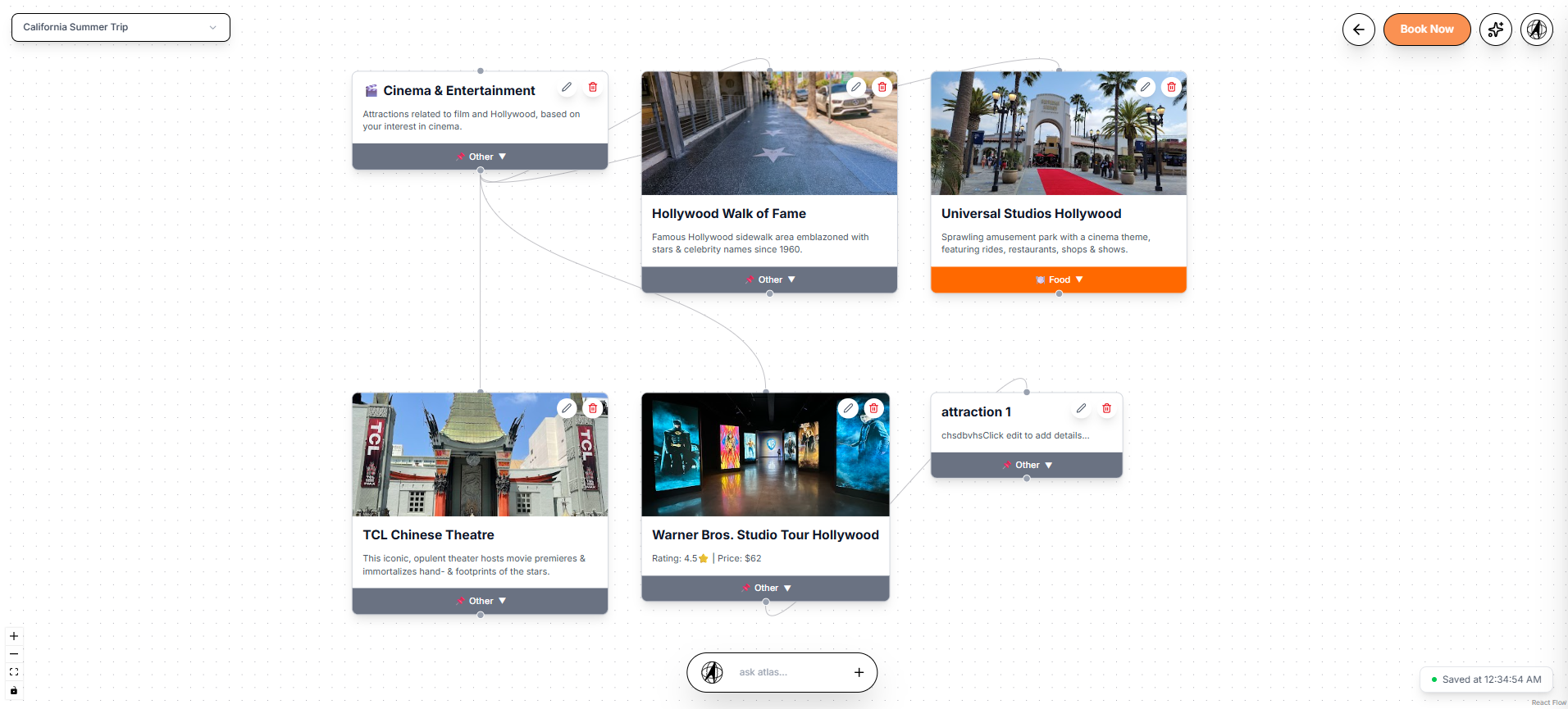
Task: Click the attraction 1 description text
Action: tap(1015, 435)
